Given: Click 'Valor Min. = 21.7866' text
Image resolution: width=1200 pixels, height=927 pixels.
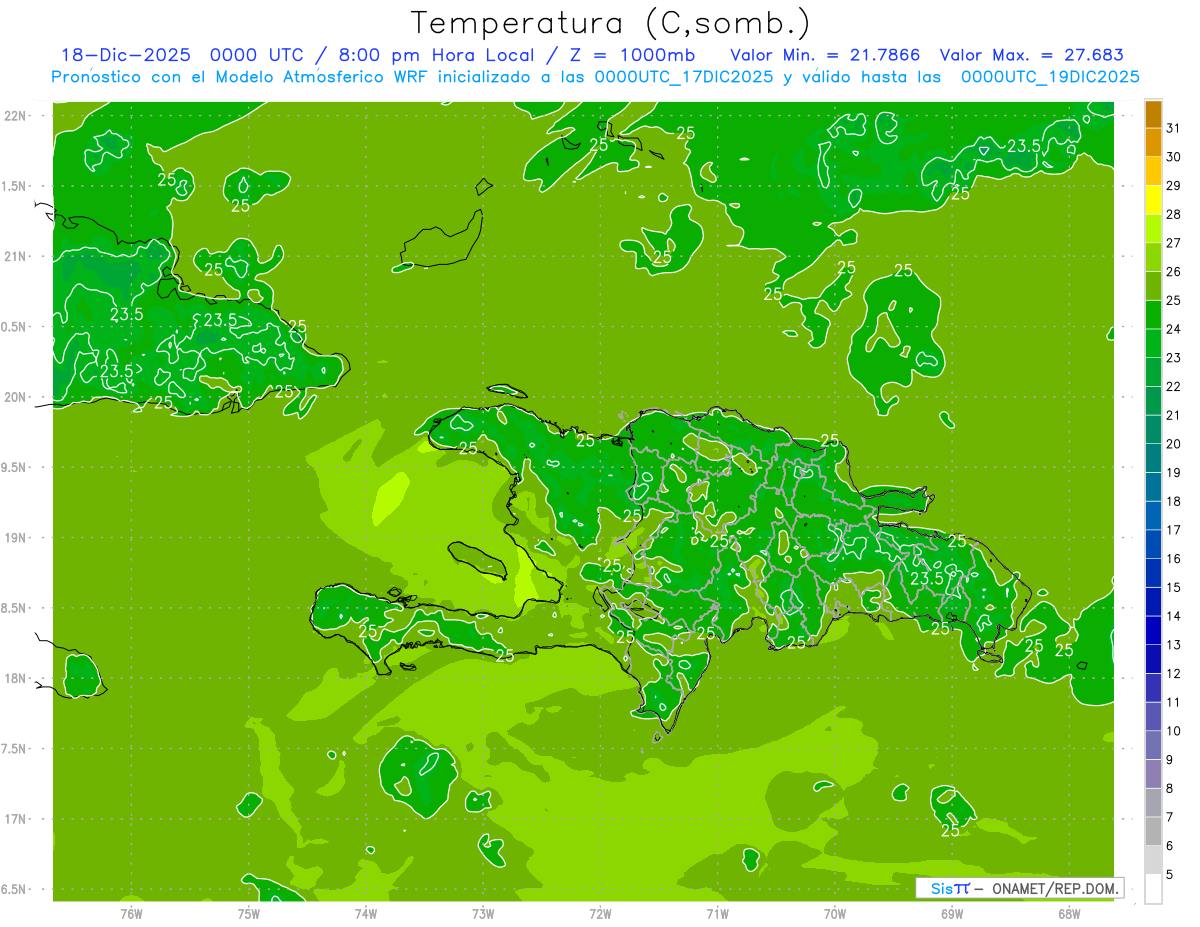Looking at the screenshot, I should tap(826, 55).
